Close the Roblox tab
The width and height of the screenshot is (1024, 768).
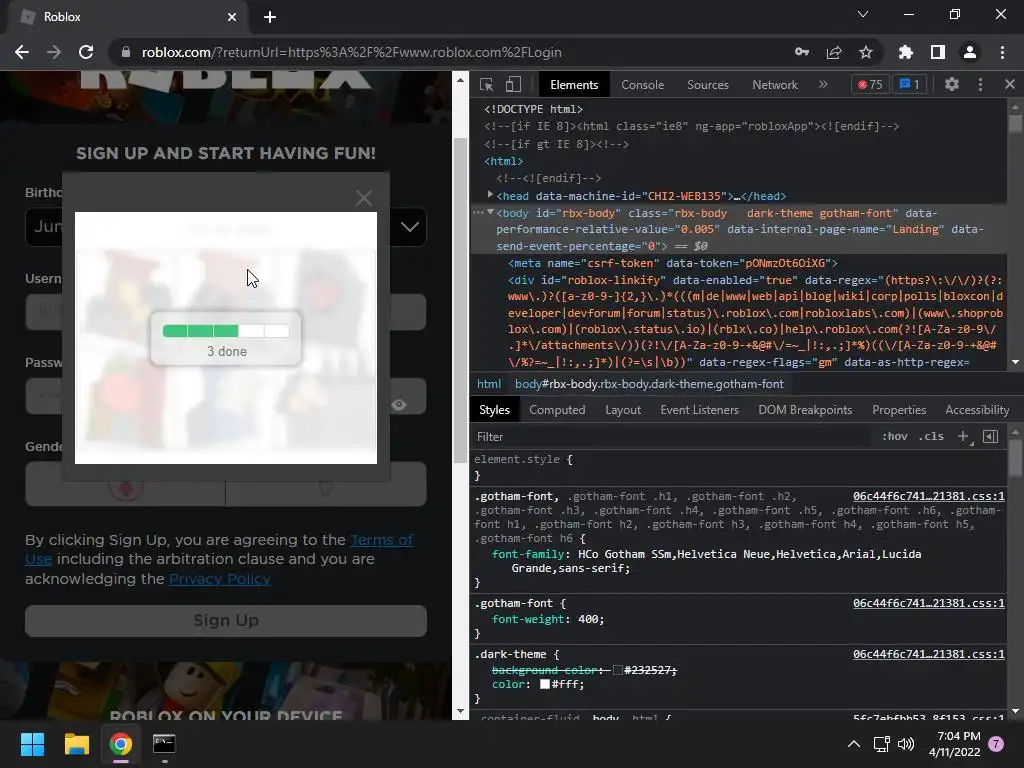pos(232,17)
